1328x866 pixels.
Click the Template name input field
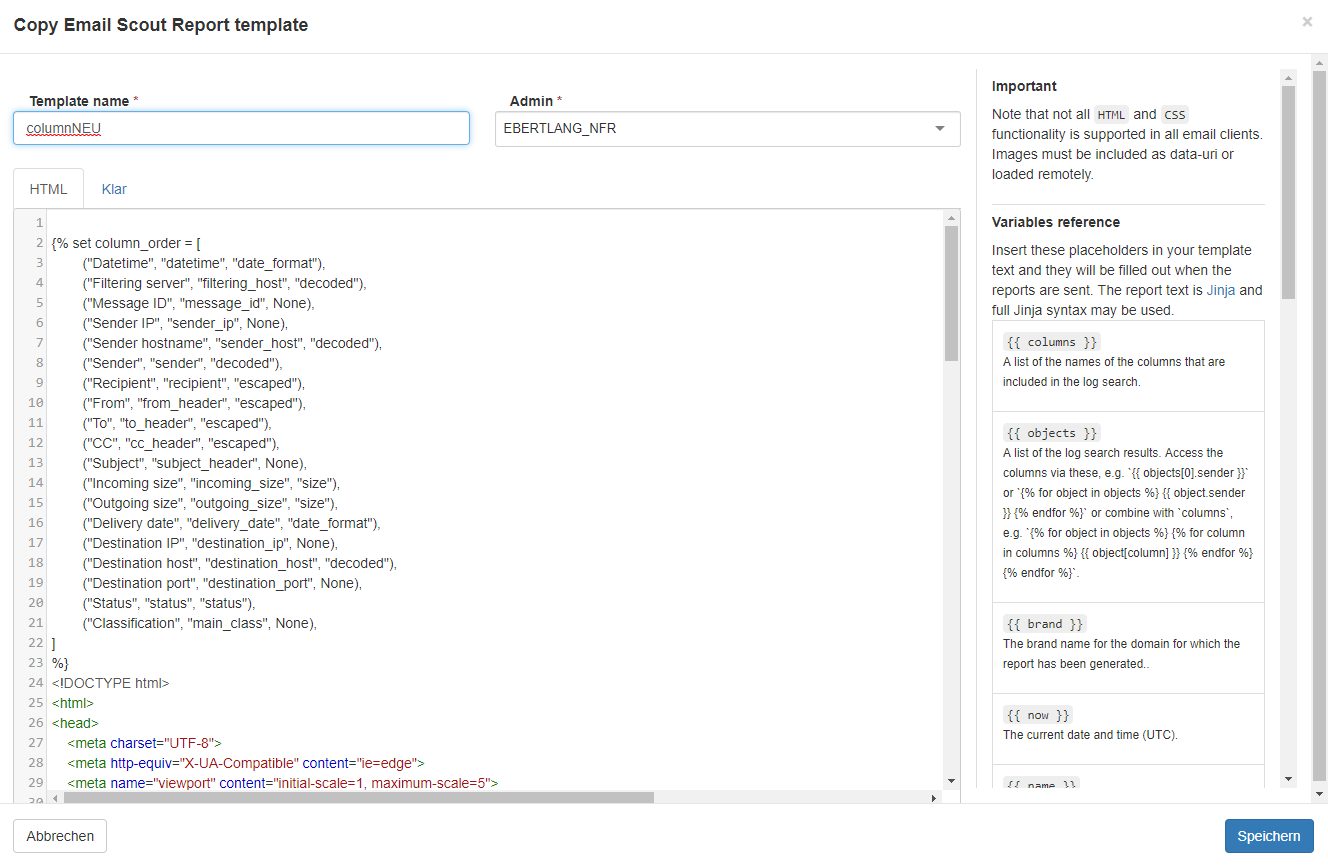click(x=241, y=128)
